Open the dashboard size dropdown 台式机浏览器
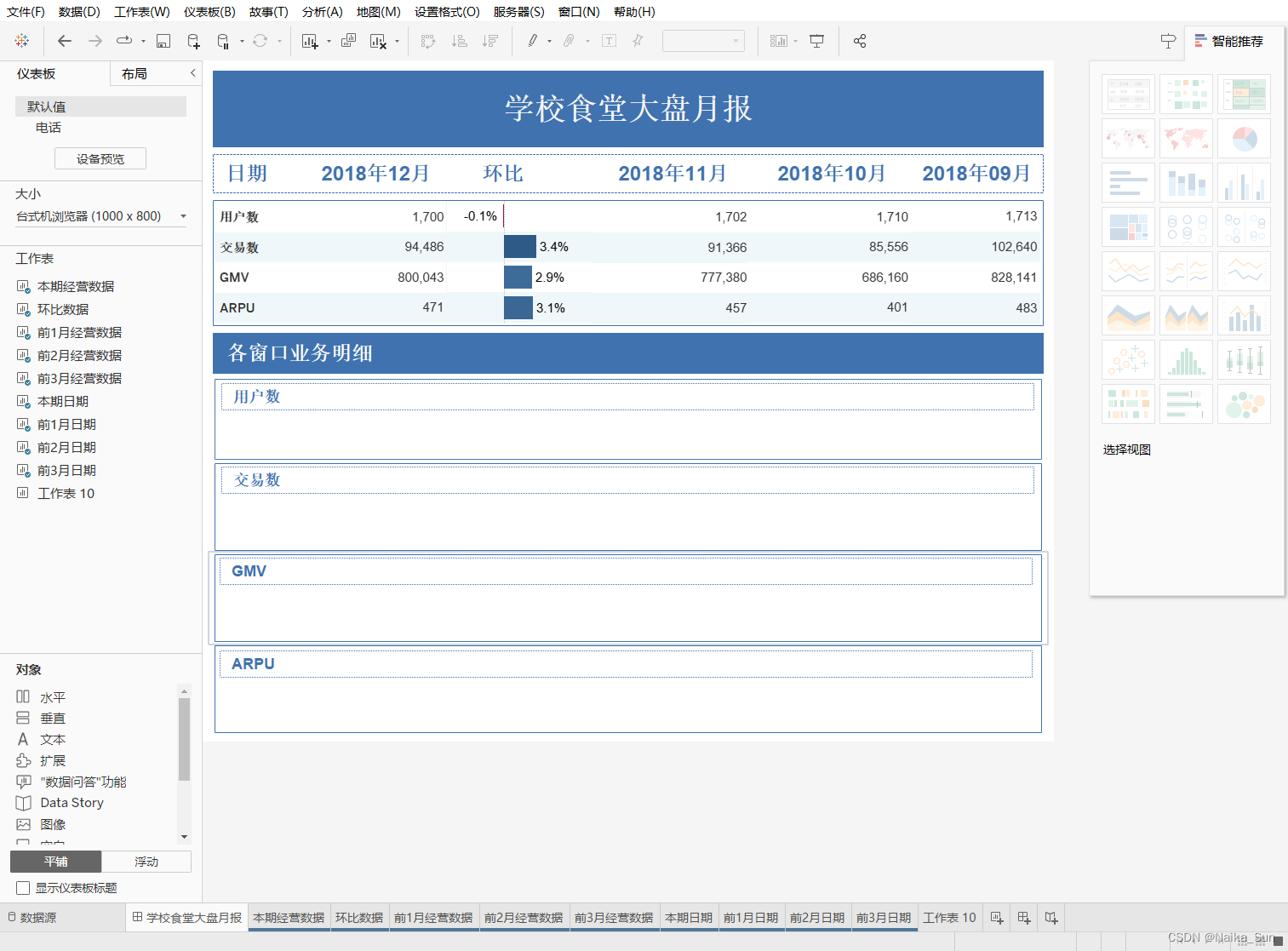Viewport: 1288px width, 951px height. pyautogui.click(x=101, y=216)
